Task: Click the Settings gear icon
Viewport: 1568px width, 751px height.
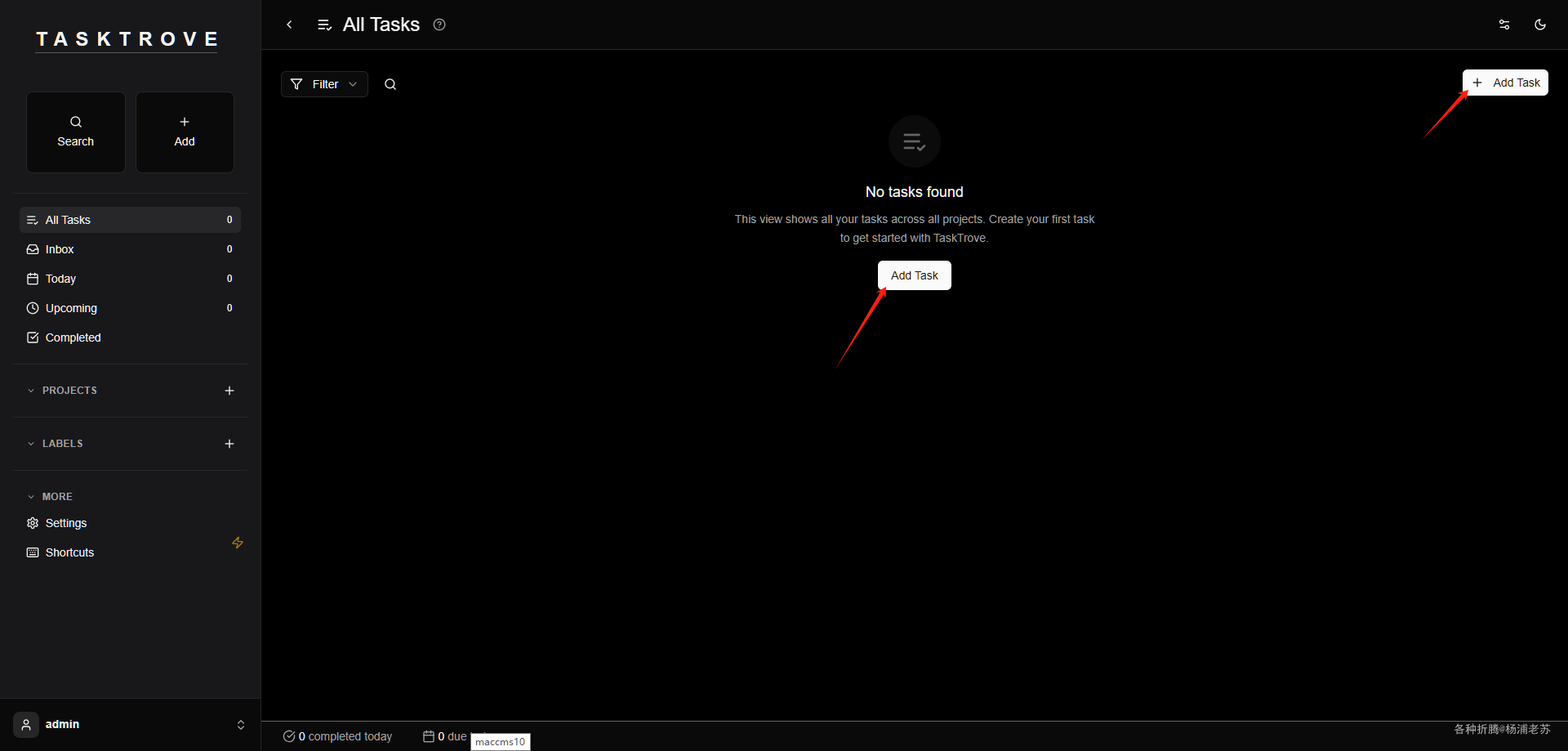Action: [x=33, y=523]
